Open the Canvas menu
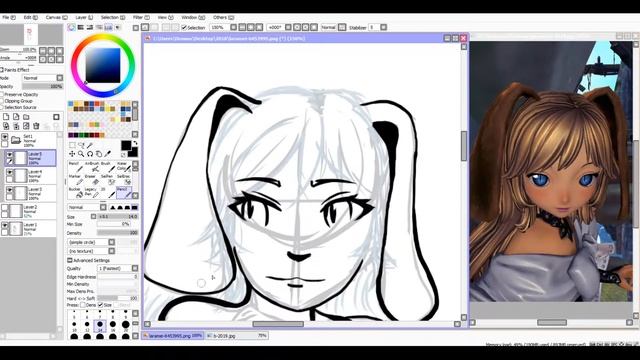Screen dimensions: 640x360 (x=56, y=18)
